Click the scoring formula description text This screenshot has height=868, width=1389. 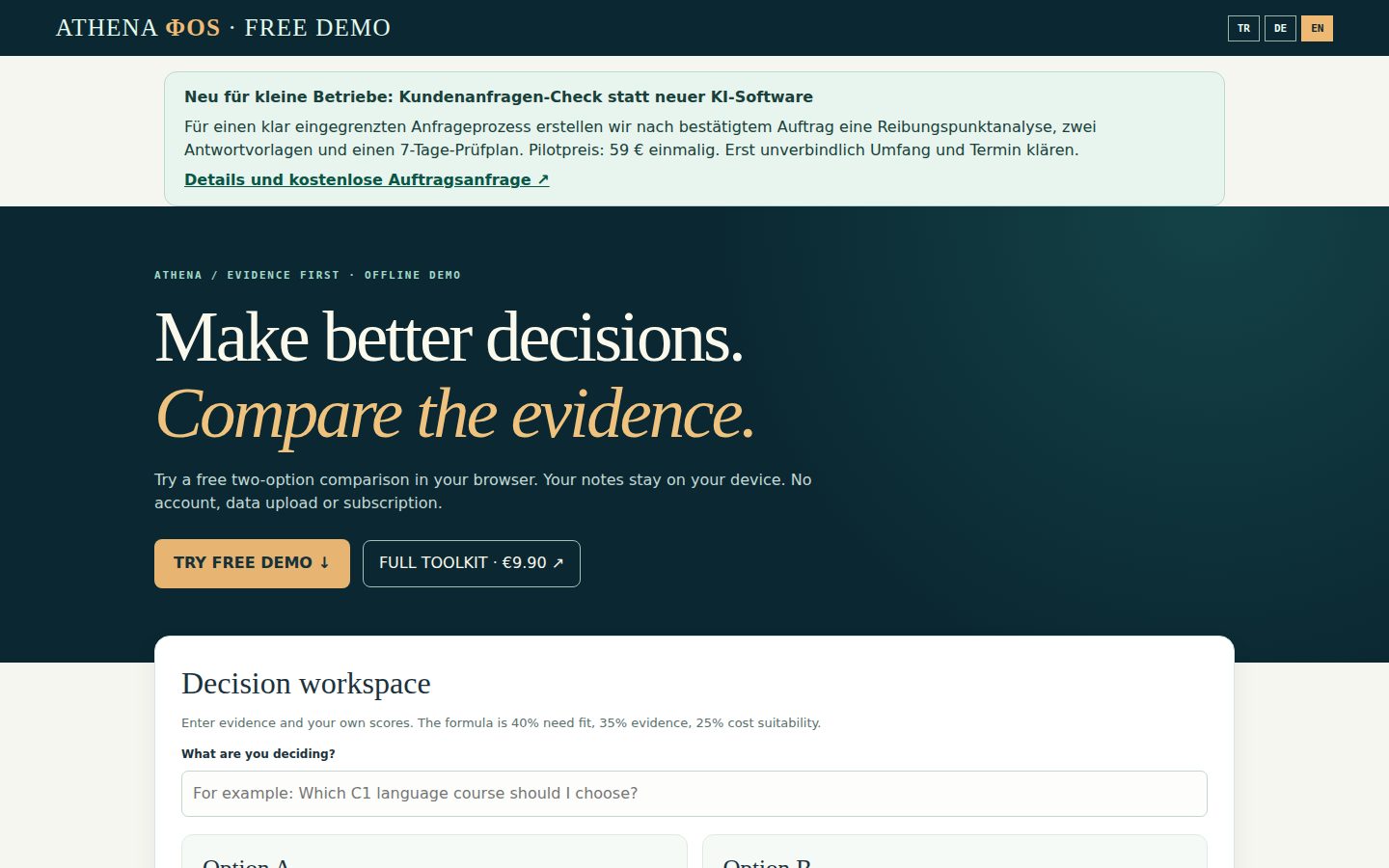(502, 723)
